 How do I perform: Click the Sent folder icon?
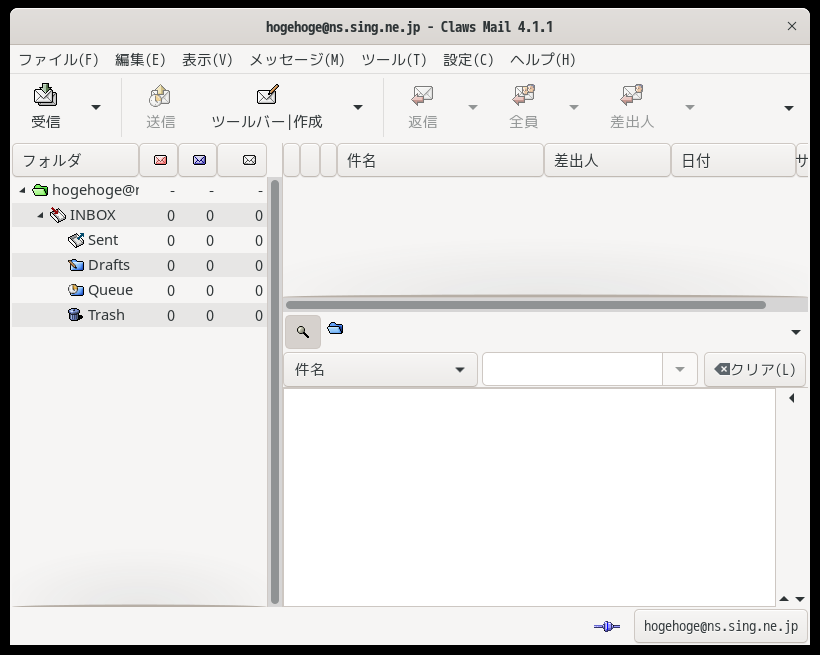click(x=76, y=240)
